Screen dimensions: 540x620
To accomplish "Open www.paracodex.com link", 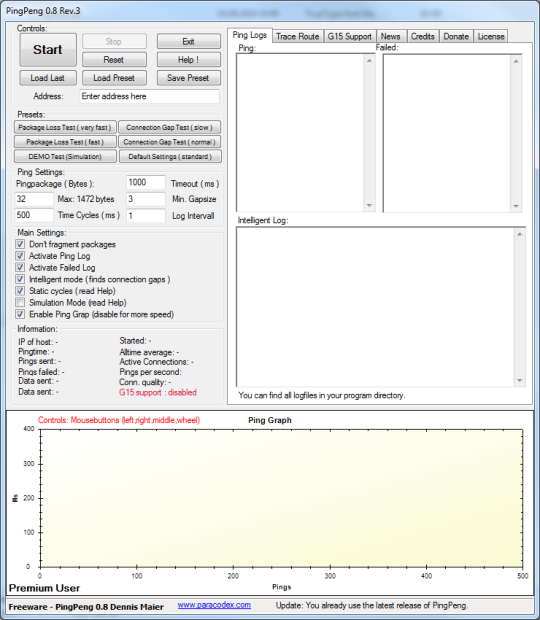I will 214,605.
